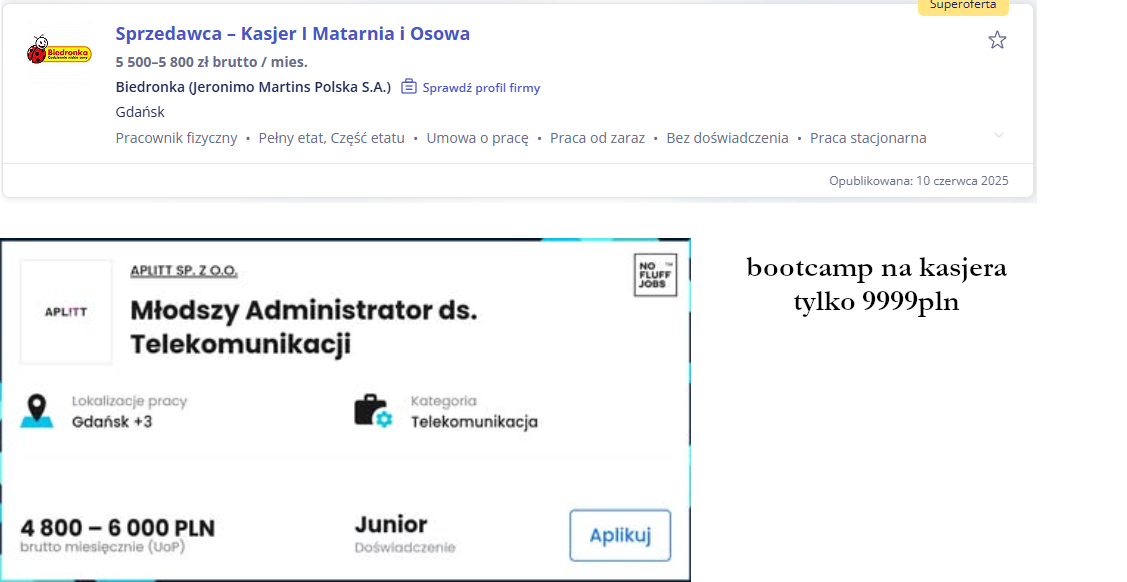Click the Gdańsk +3 locations text

coord(112,422)
